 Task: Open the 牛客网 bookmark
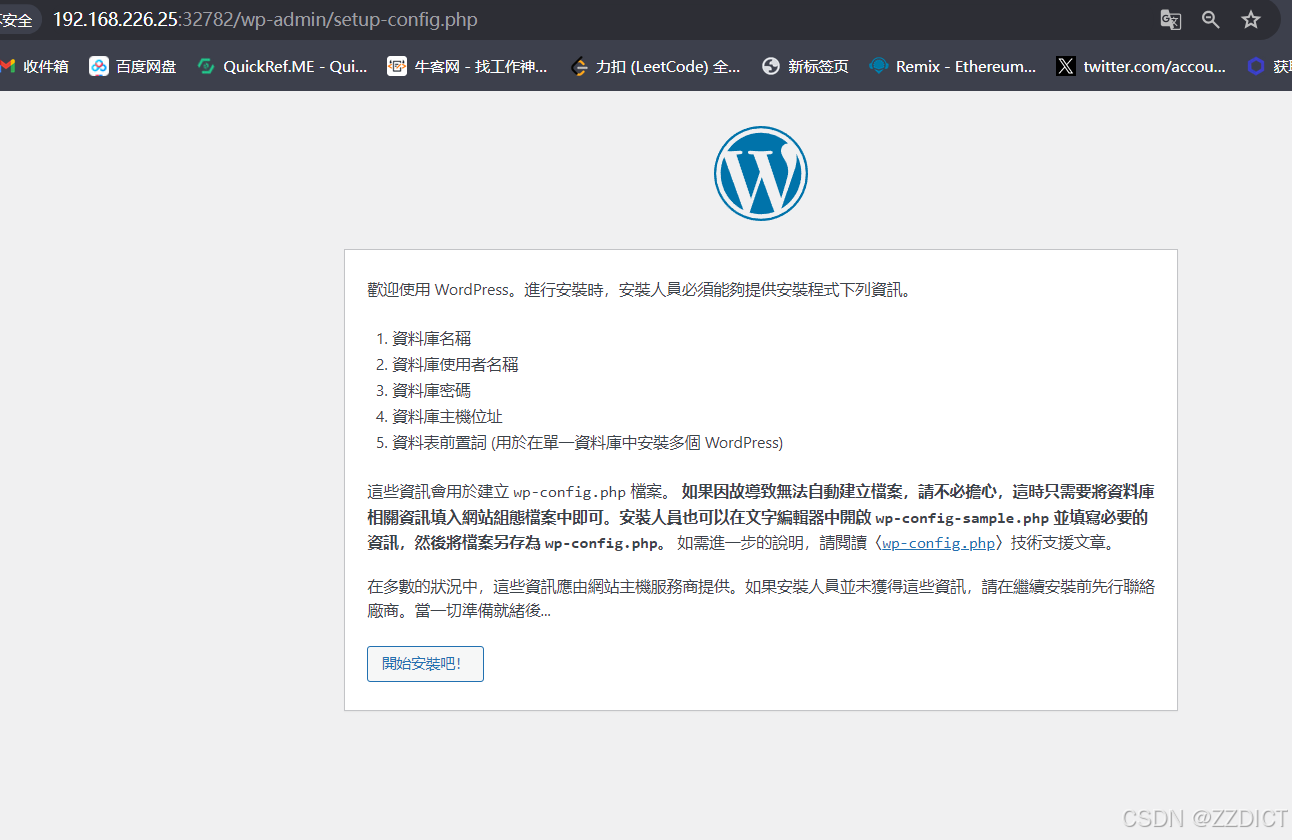467,66
